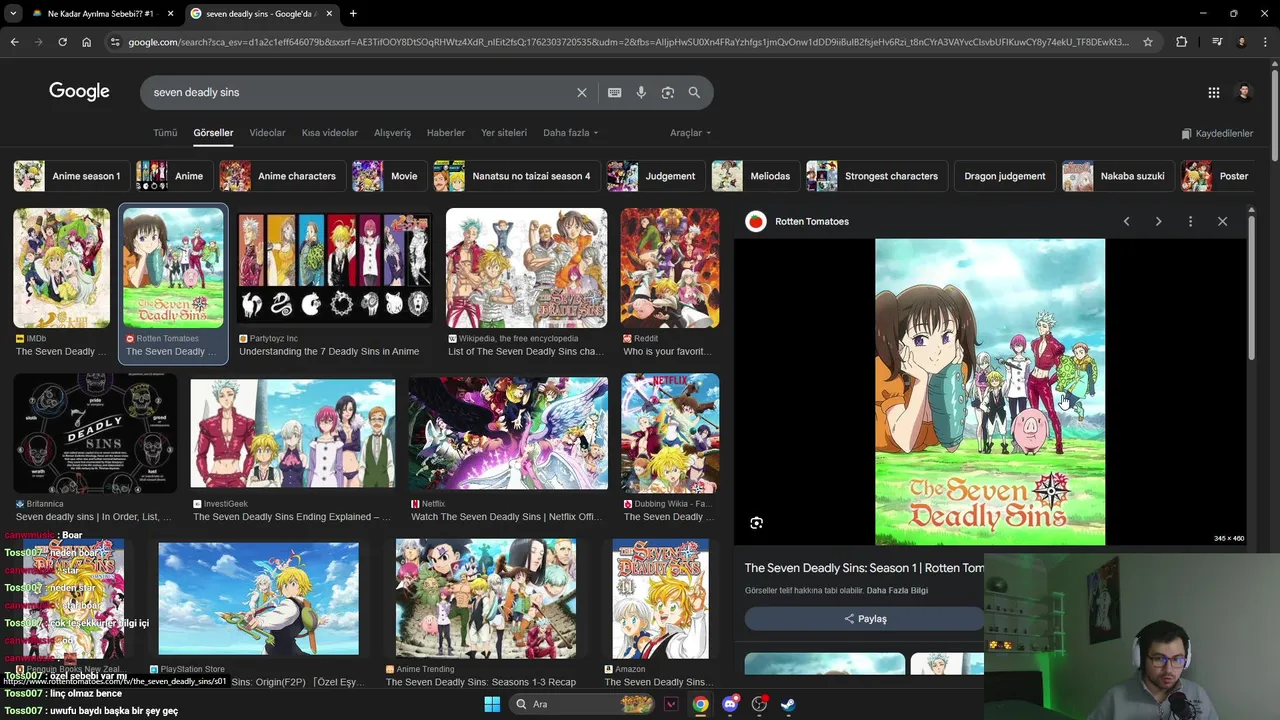Switch to the Videolar tab
The width and height of the screenshot is (1280, 720).
point(267,133)
